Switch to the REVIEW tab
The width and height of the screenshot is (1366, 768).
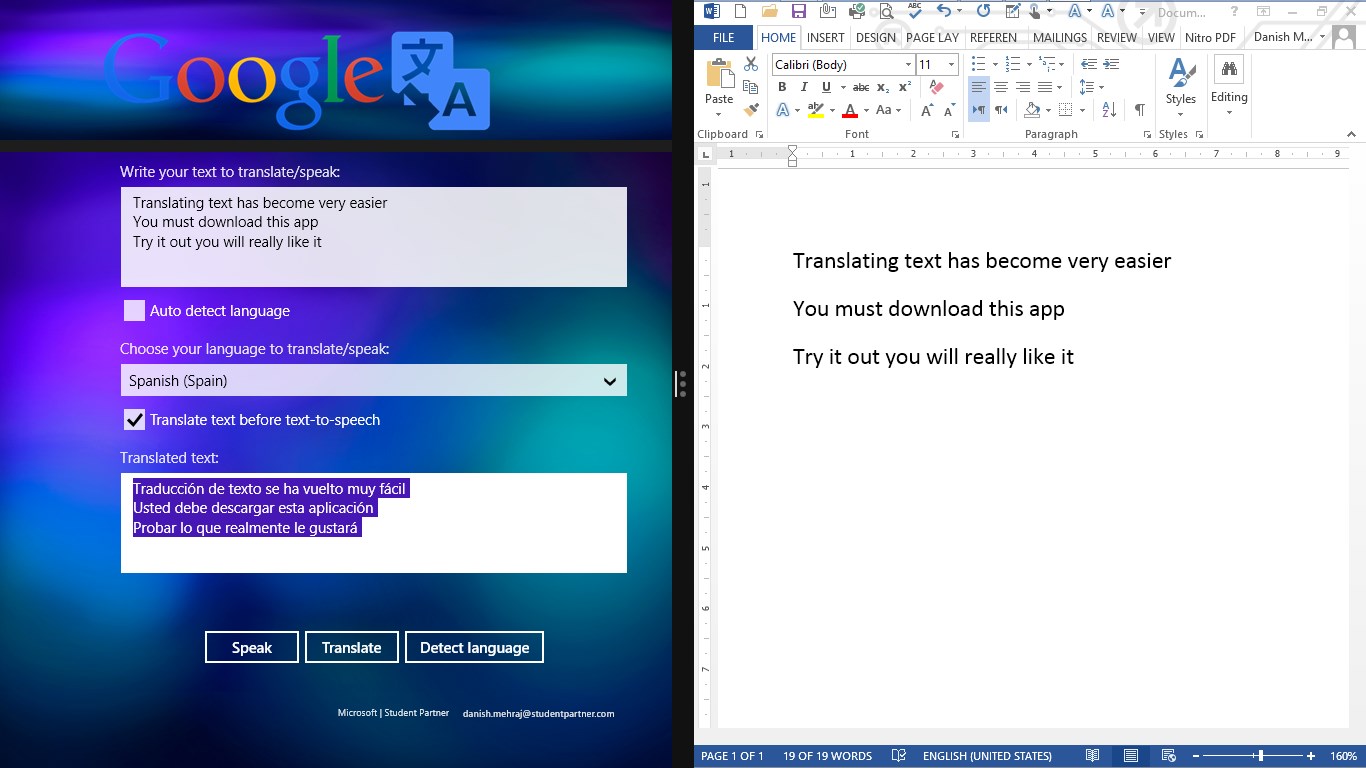click(x=1117, y=38)
